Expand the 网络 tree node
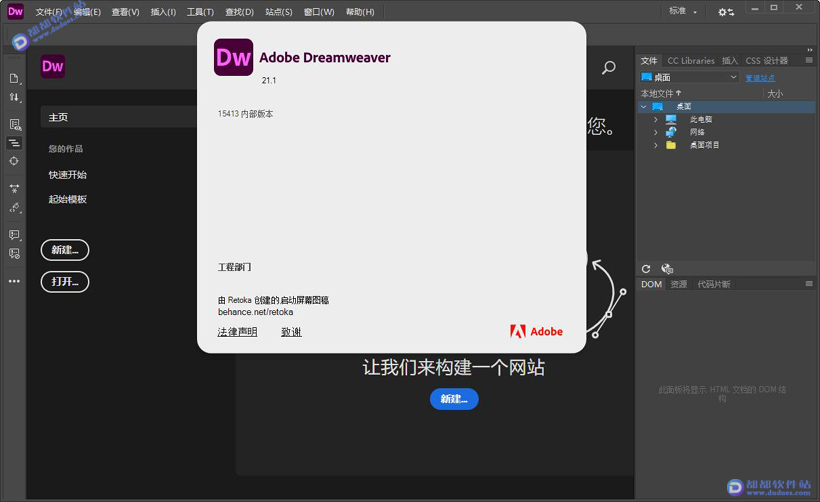The image size is (820, 502). tap(655, 132)
